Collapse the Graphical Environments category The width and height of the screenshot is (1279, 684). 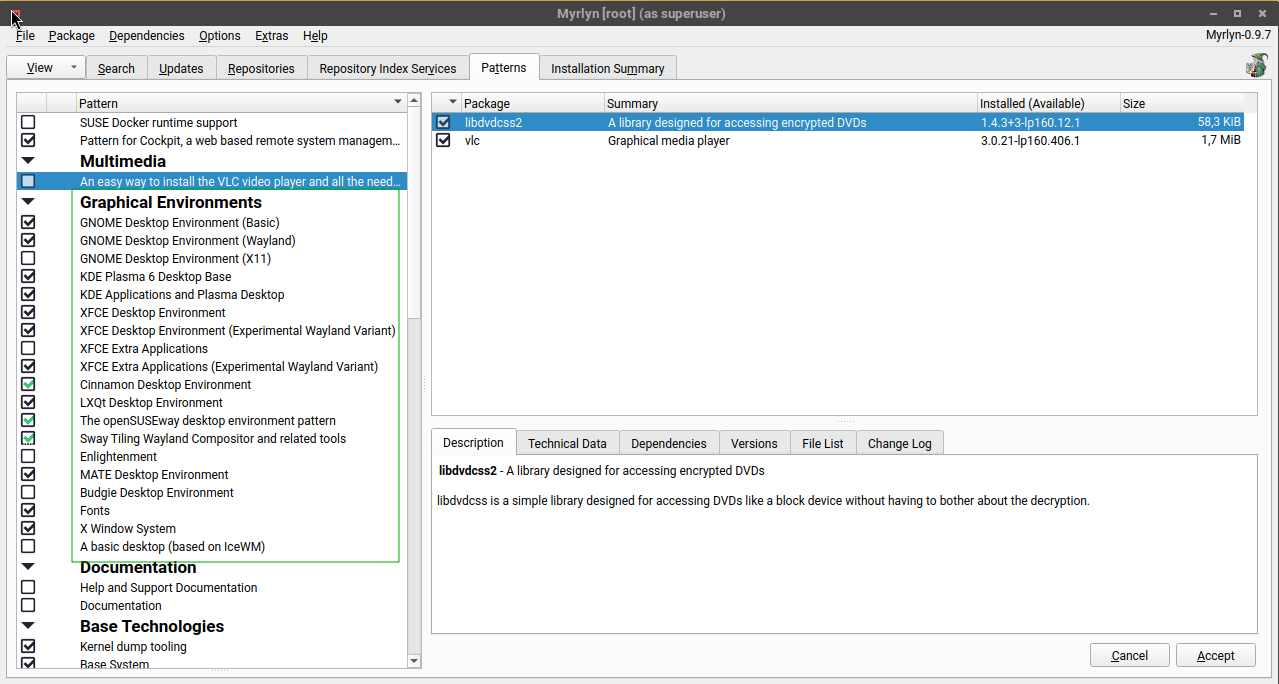pyautogui.click(x=28, y=202)
